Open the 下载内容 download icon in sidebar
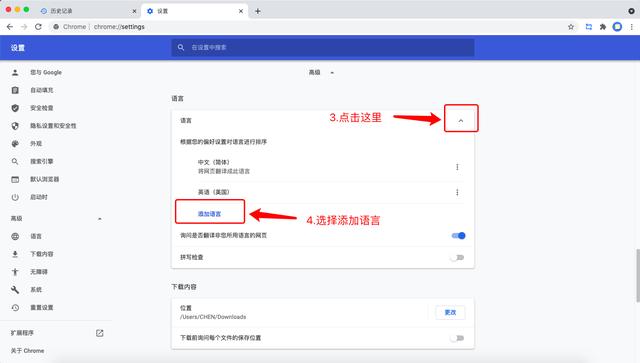 click(15, 254)
